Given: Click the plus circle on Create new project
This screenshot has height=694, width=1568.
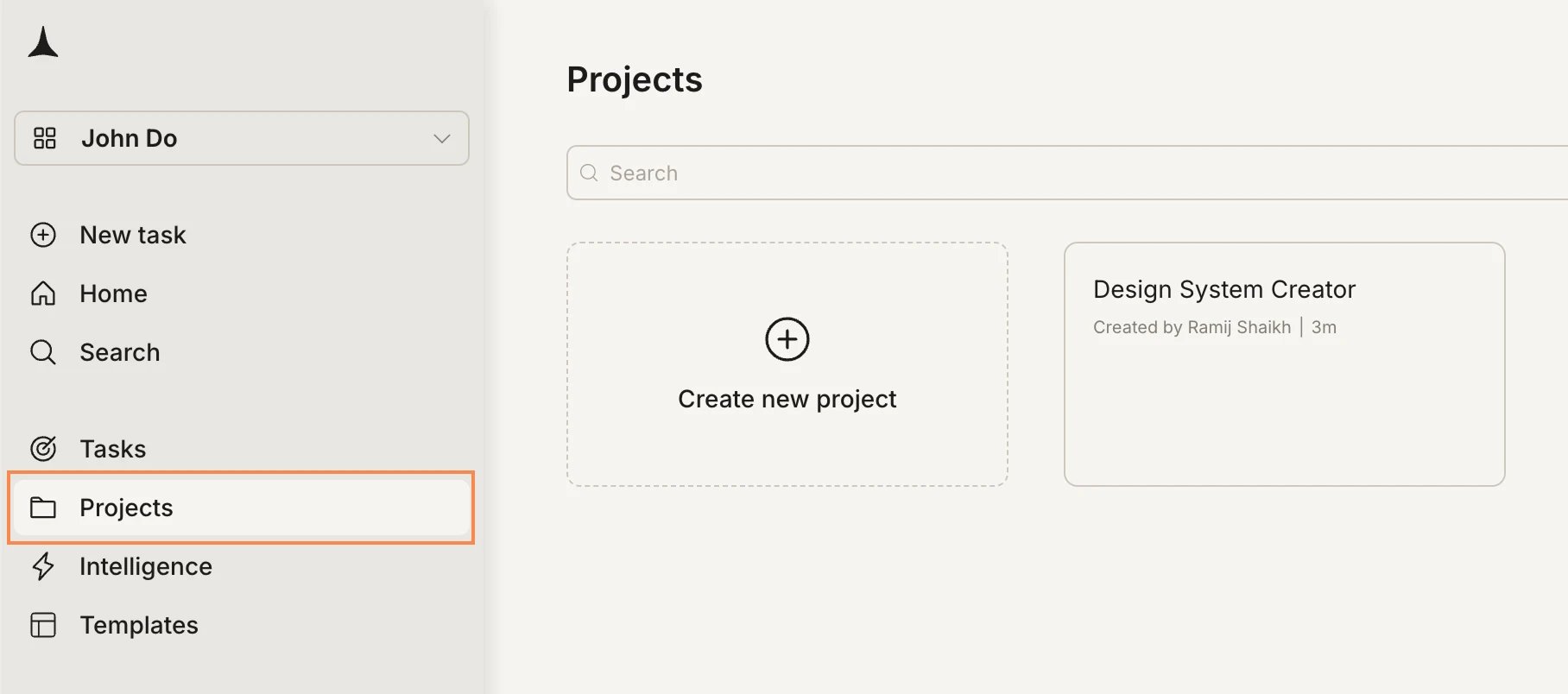Looking at the screenshot, I should pyautogui.click(x=787, y=339).
